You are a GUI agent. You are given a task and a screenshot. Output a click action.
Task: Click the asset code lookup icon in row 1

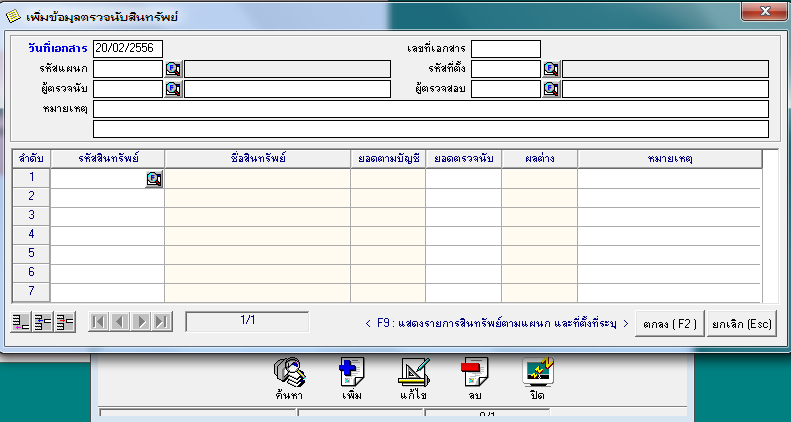click(x=154, y=179)
